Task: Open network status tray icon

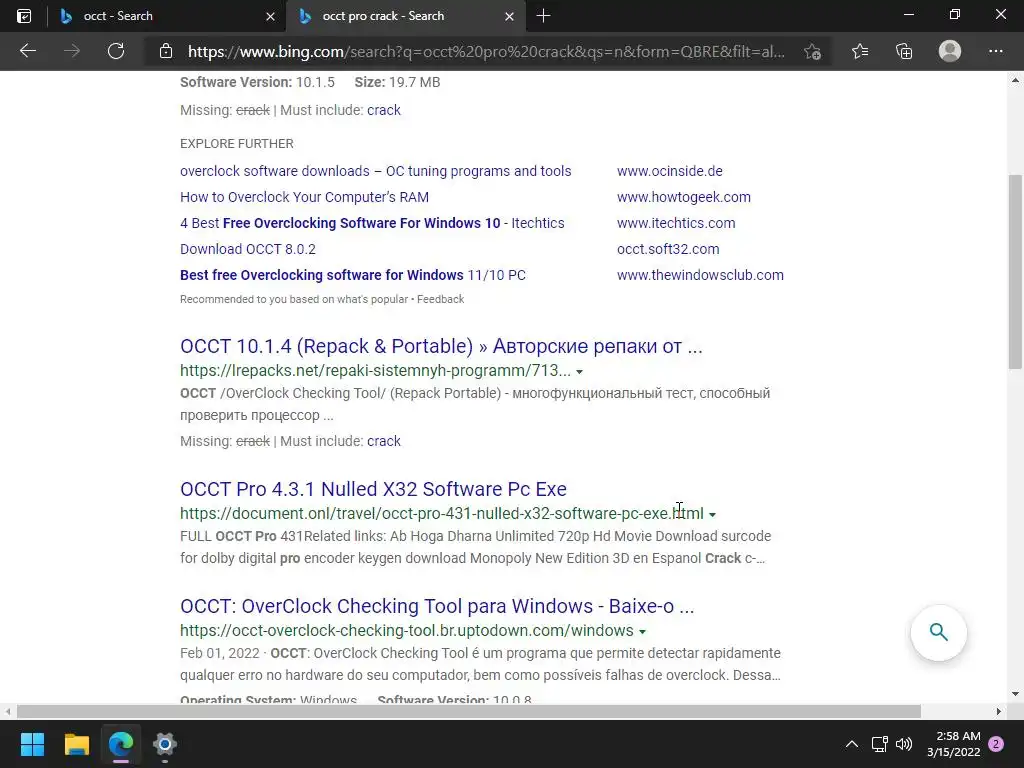Action: point(880,744)
